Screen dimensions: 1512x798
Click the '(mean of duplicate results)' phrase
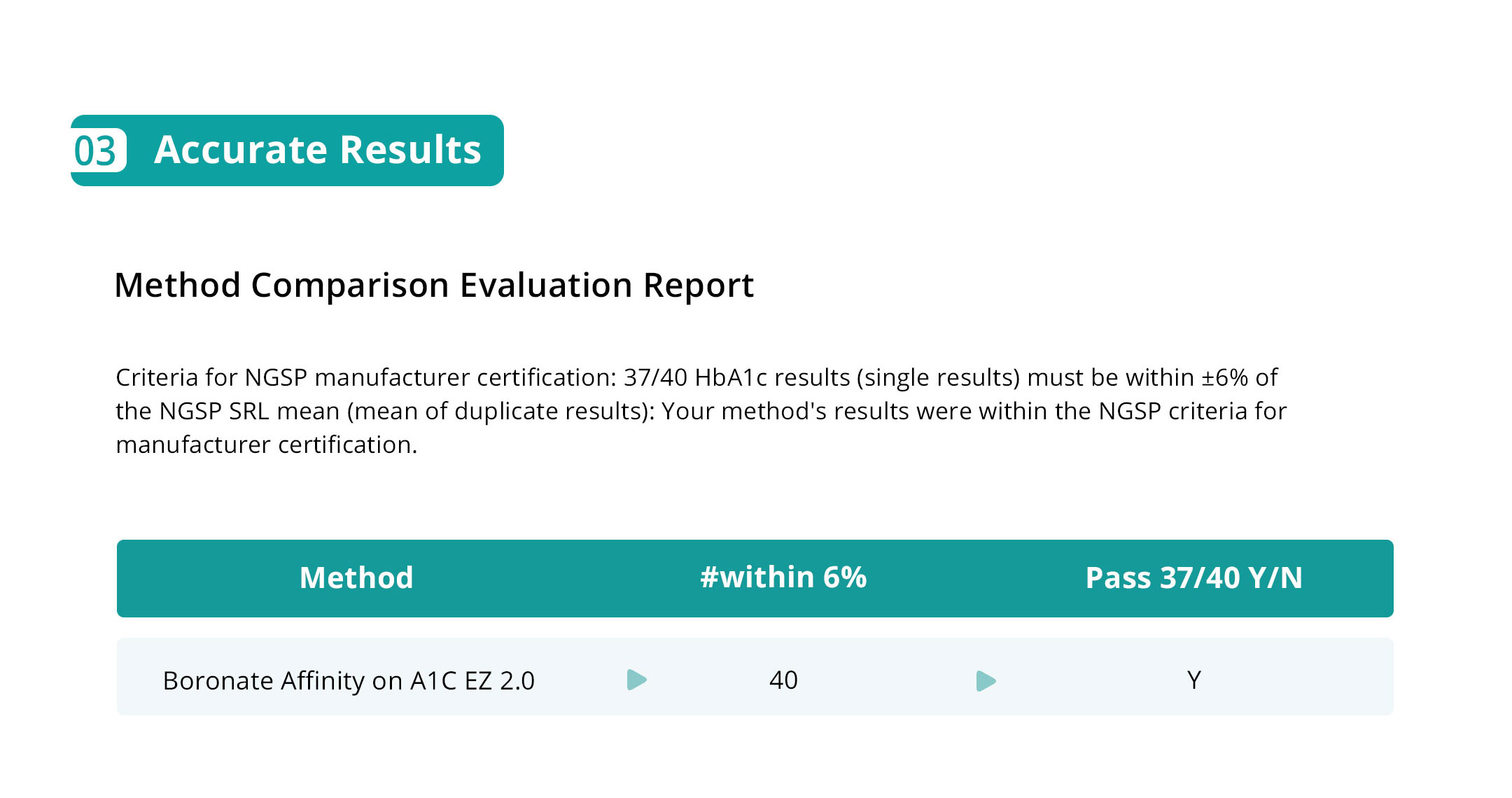[x=500, y=412]
